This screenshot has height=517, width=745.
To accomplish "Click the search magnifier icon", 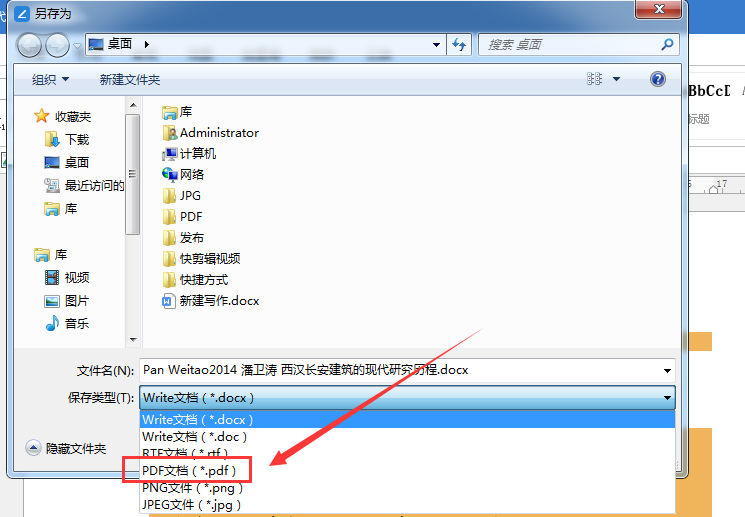I will 667,45.
